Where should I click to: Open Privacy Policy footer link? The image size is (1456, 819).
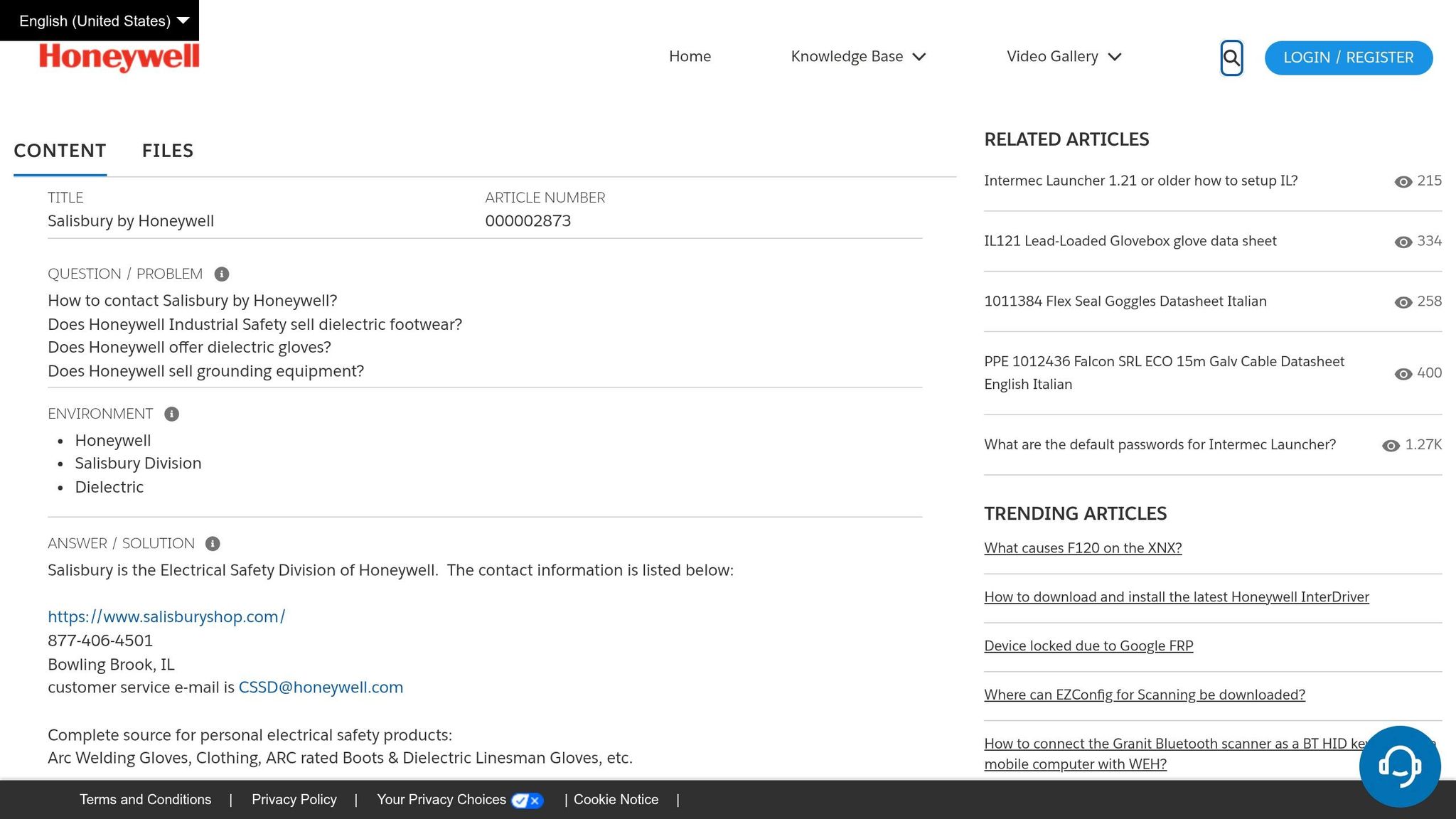[294, 800]
